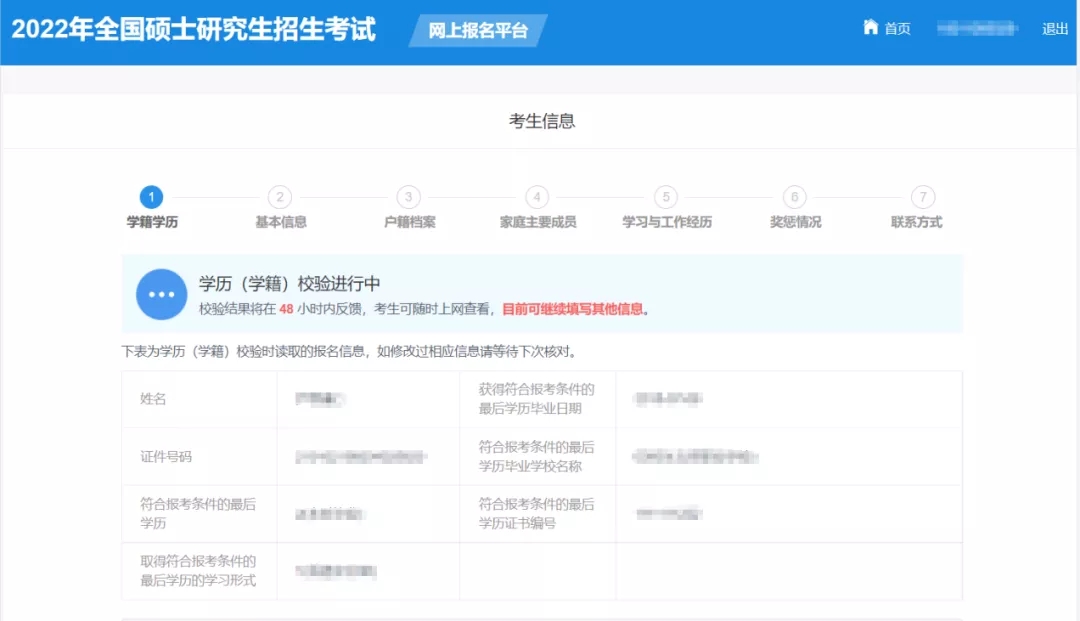The width and height of the screenshot is (1080, 621).
Task: Click 符合报考条件的最后学历证书编号 label
Action: tap(537, 514)
